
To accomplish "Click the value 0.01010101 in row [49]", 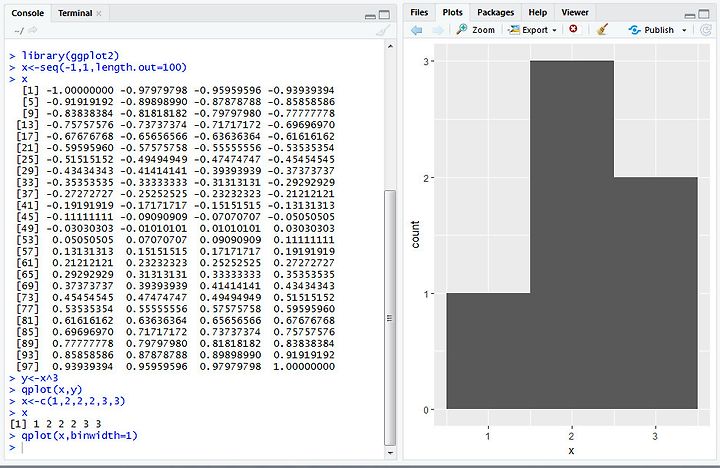I will (x=230, y=228).
